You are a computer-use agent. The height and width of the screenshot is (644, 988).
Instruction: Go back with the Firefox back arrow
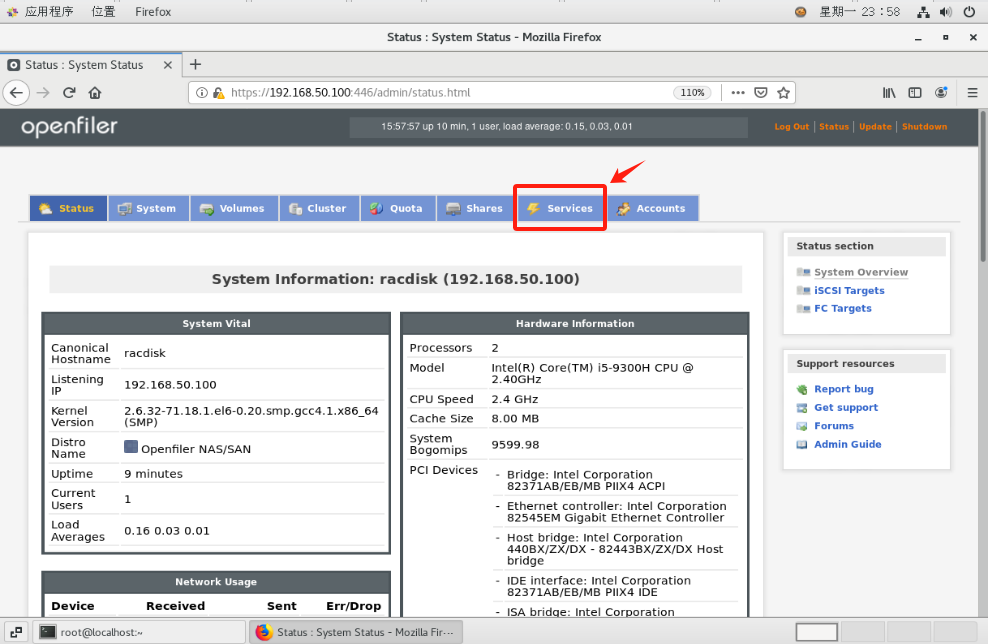[x=16, y=93]
